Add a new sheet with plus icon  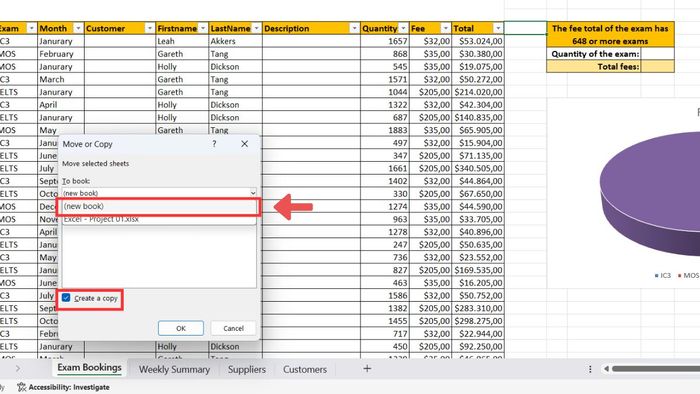tap(367, 369)
